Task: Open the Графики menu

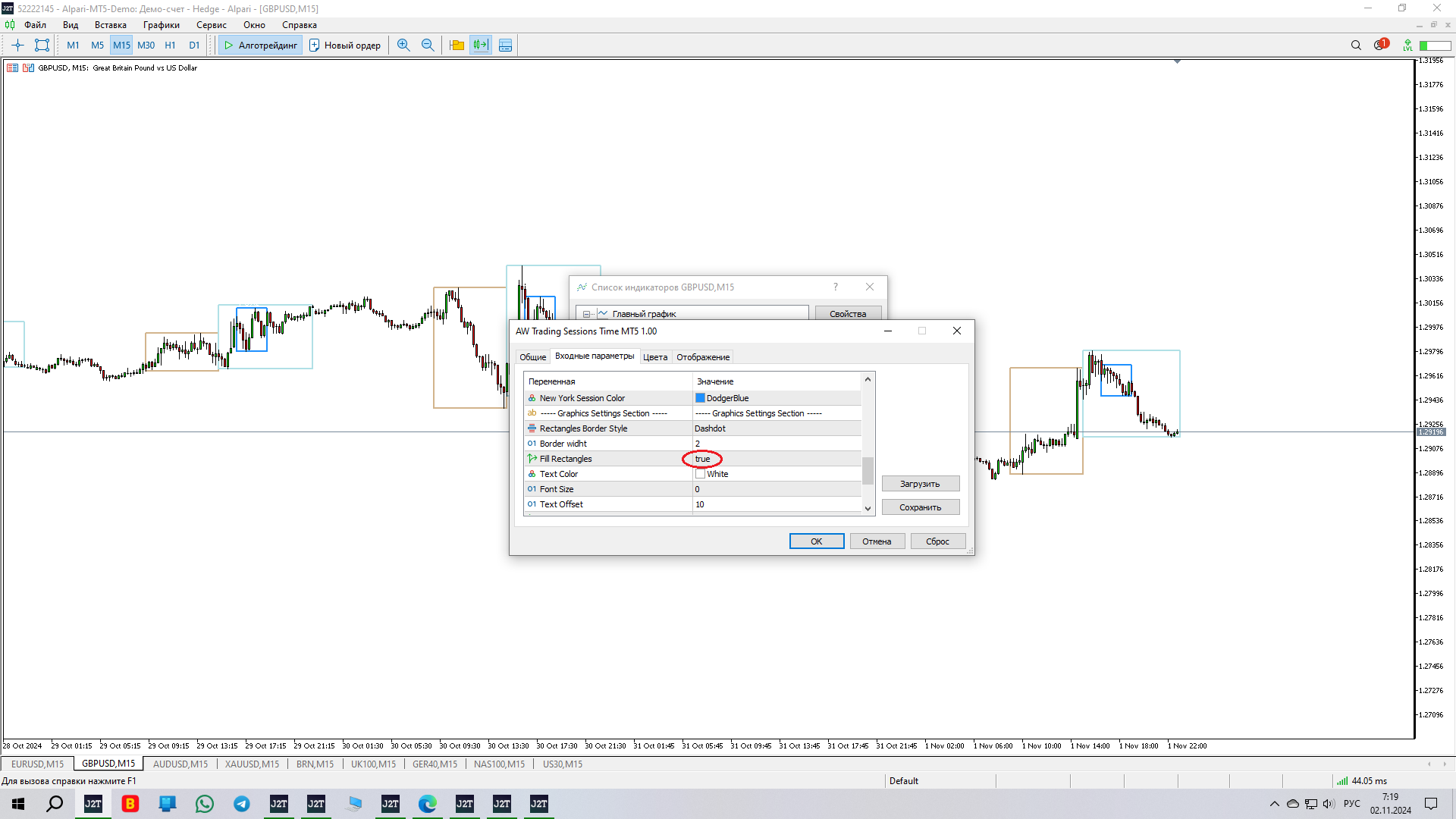Action: (x=161, y=25)
